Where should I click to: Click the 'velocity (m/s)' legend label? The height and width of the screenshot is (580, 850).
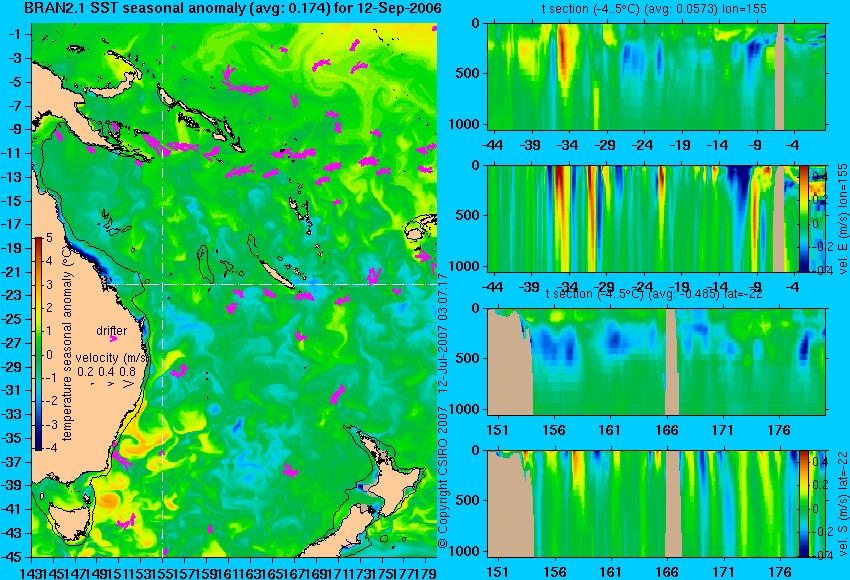click(112, 358)
